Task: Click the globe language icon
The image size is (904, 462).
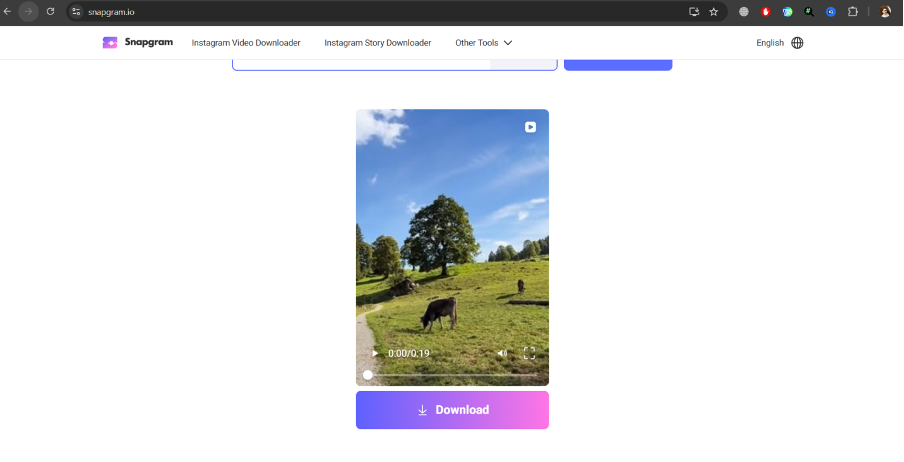Action: (797, 43)
